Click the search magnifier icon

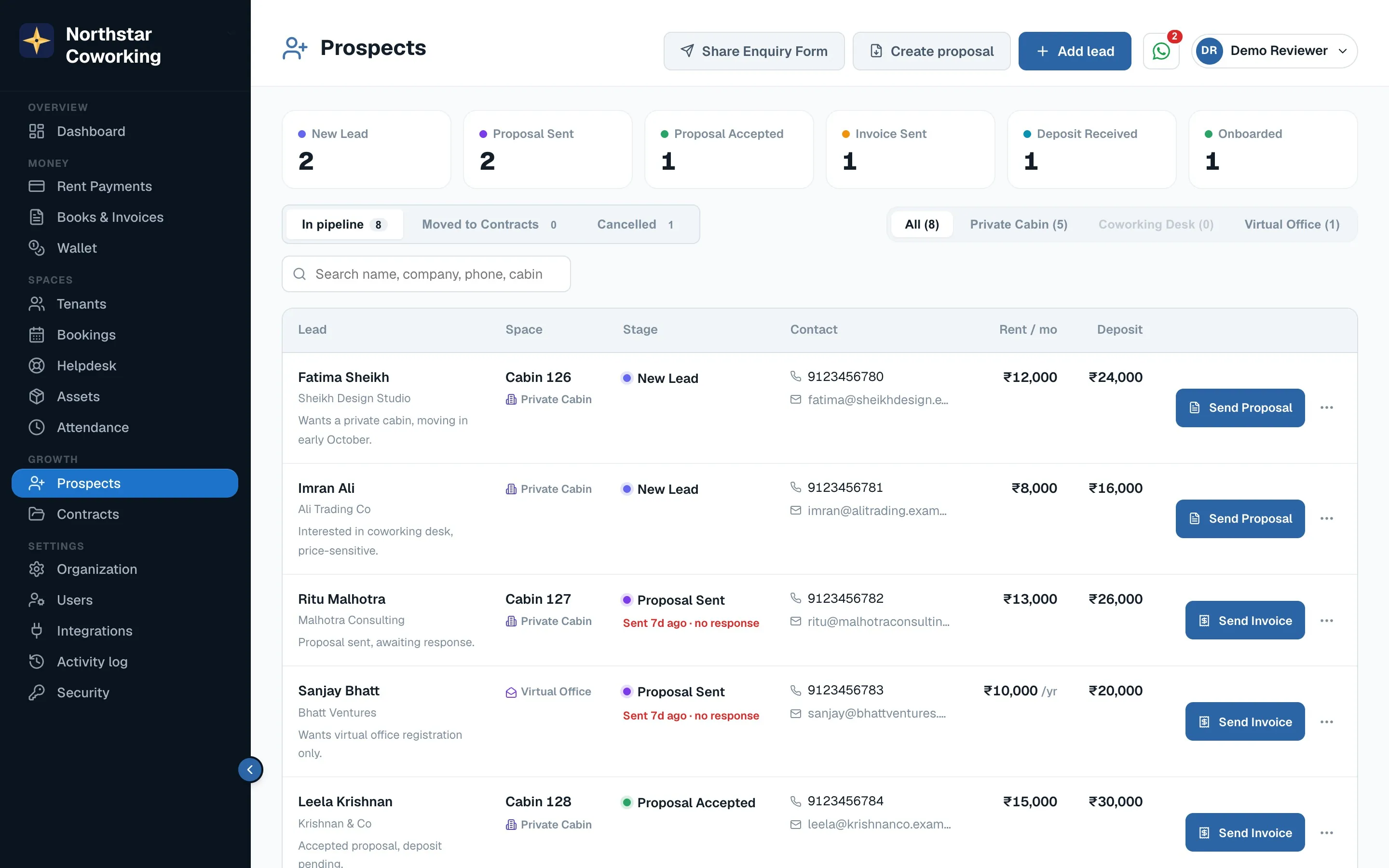pyautogui.click(x=299, y=274)
